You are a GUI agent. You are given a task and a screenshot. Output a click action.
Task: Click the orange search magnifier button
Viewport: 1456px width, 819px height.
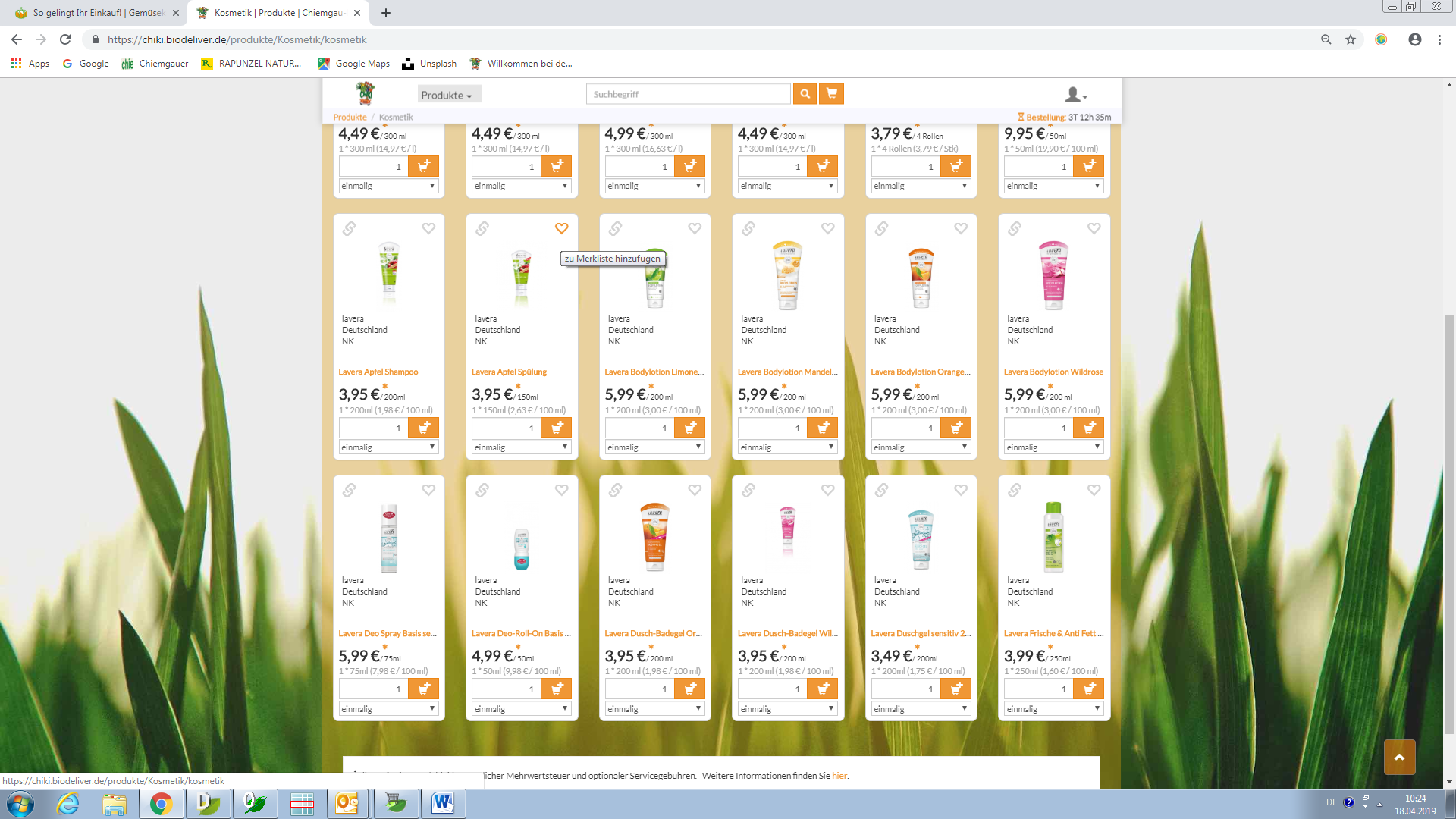(805, 93)
